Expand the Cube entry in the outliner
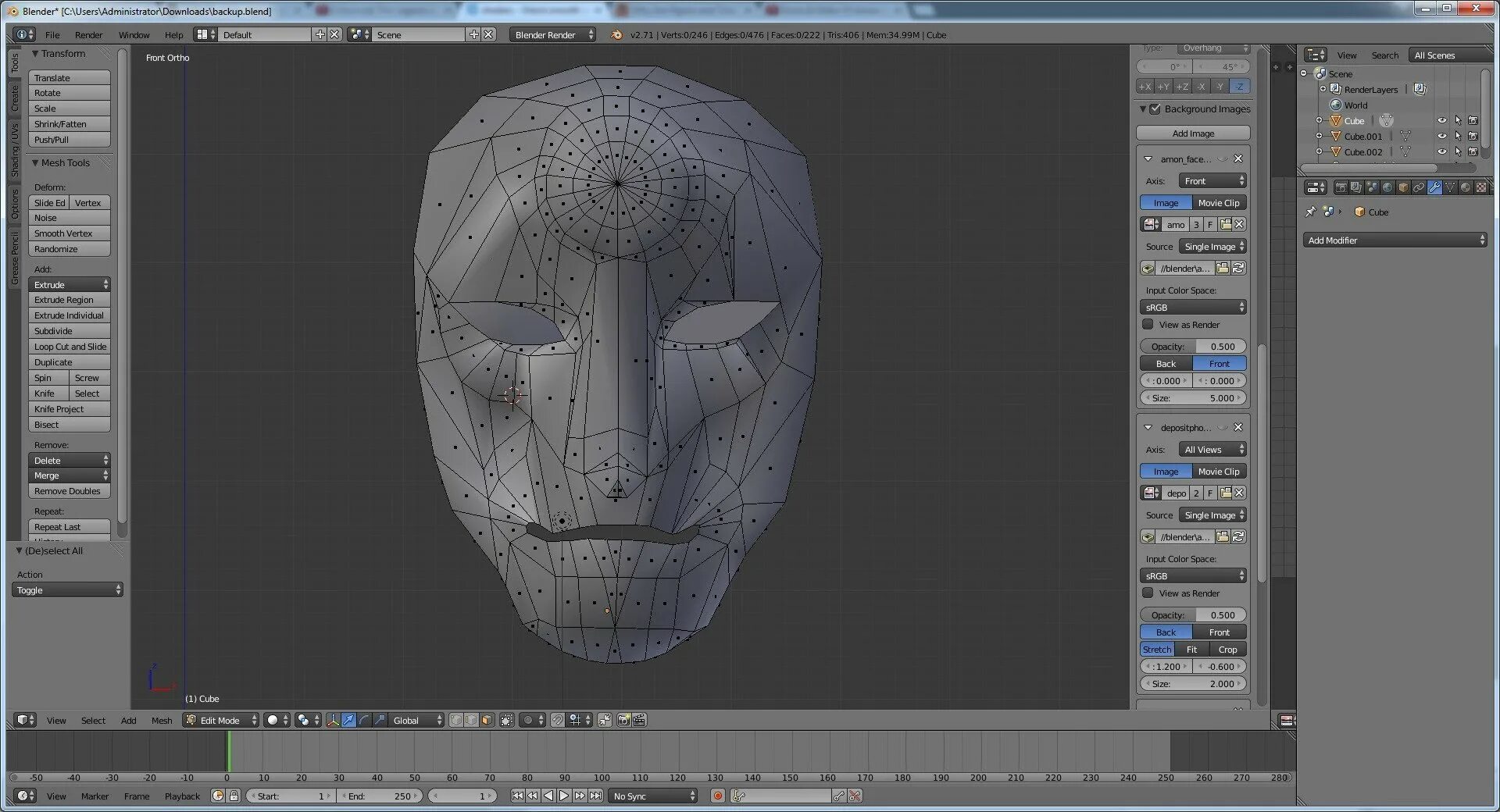The image size is (1500, 812). pos(1320,120)
